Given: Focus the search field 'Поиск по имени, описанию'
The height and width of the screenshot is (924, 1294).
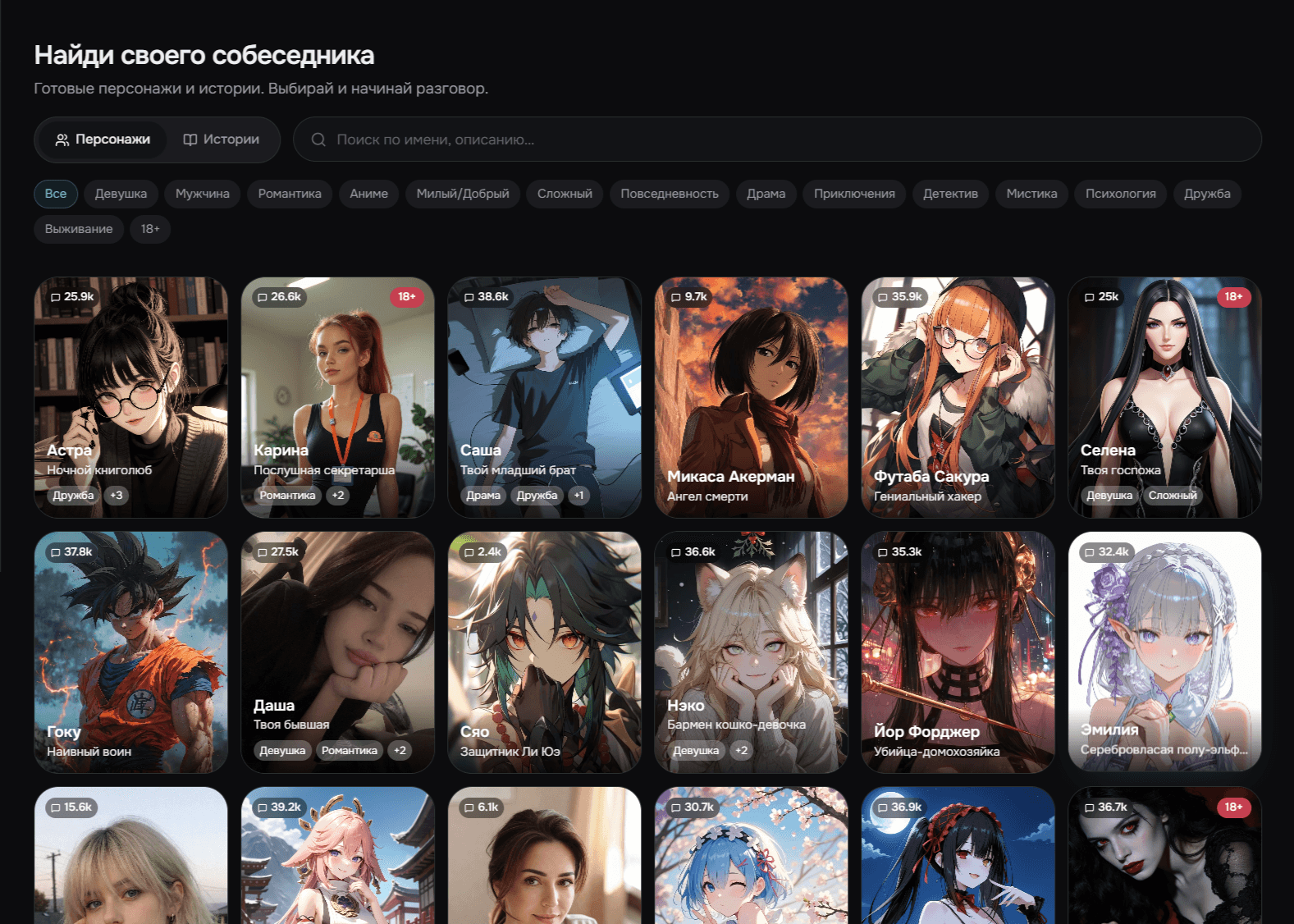Looking at the screenshot, I should tap(777, 140).
